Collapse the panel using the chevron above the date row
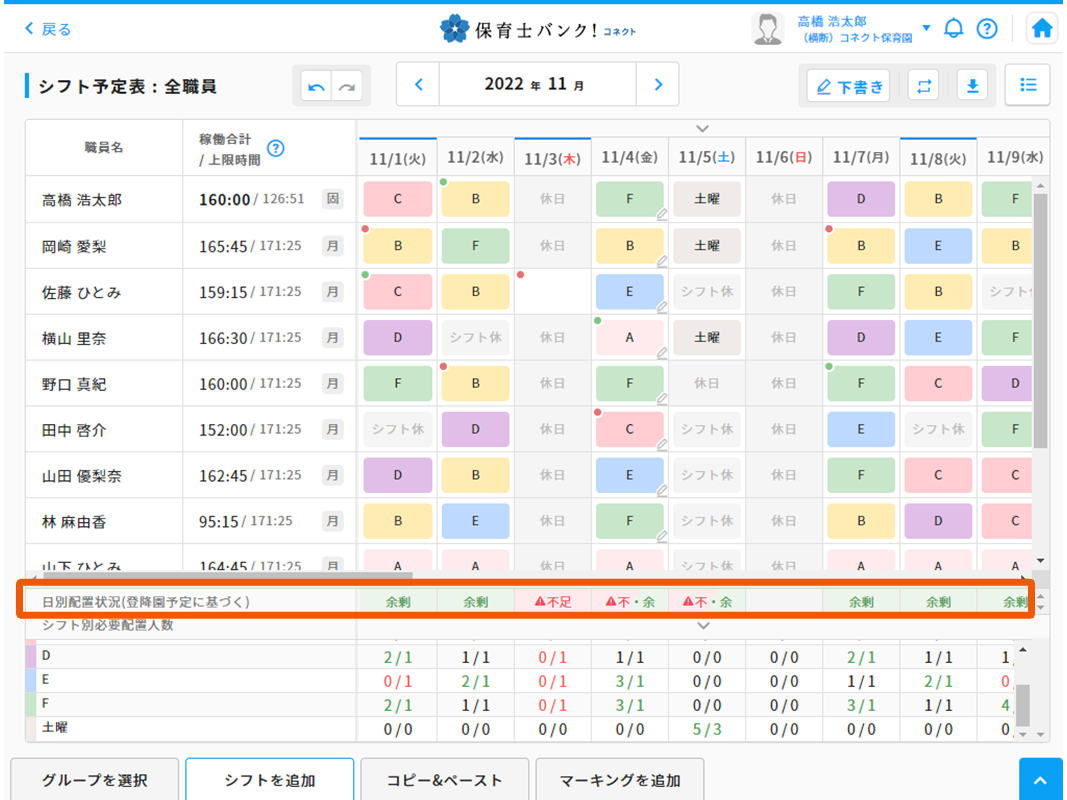The height and width of the screenshot is (800, 1067). 702,128
